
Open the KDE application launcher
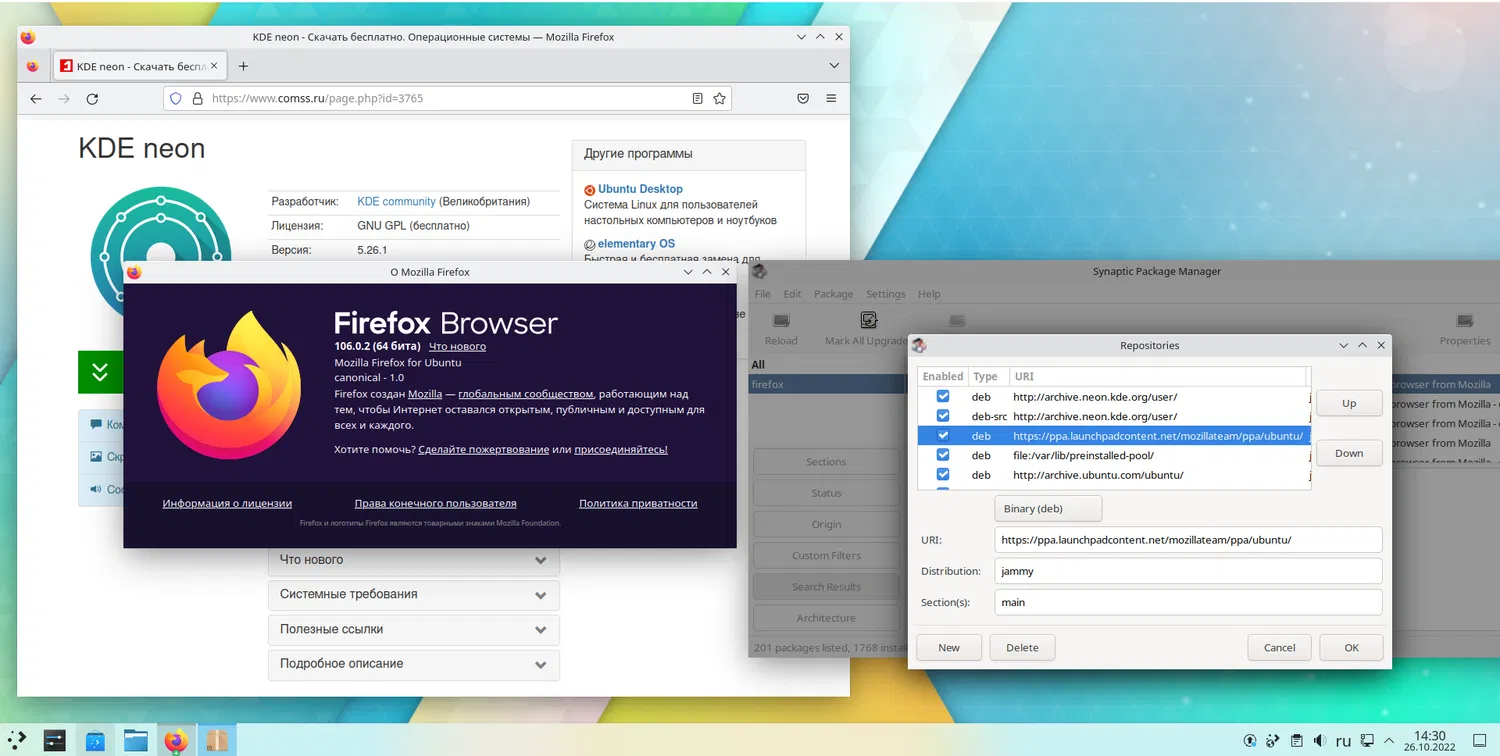(18, 741)
